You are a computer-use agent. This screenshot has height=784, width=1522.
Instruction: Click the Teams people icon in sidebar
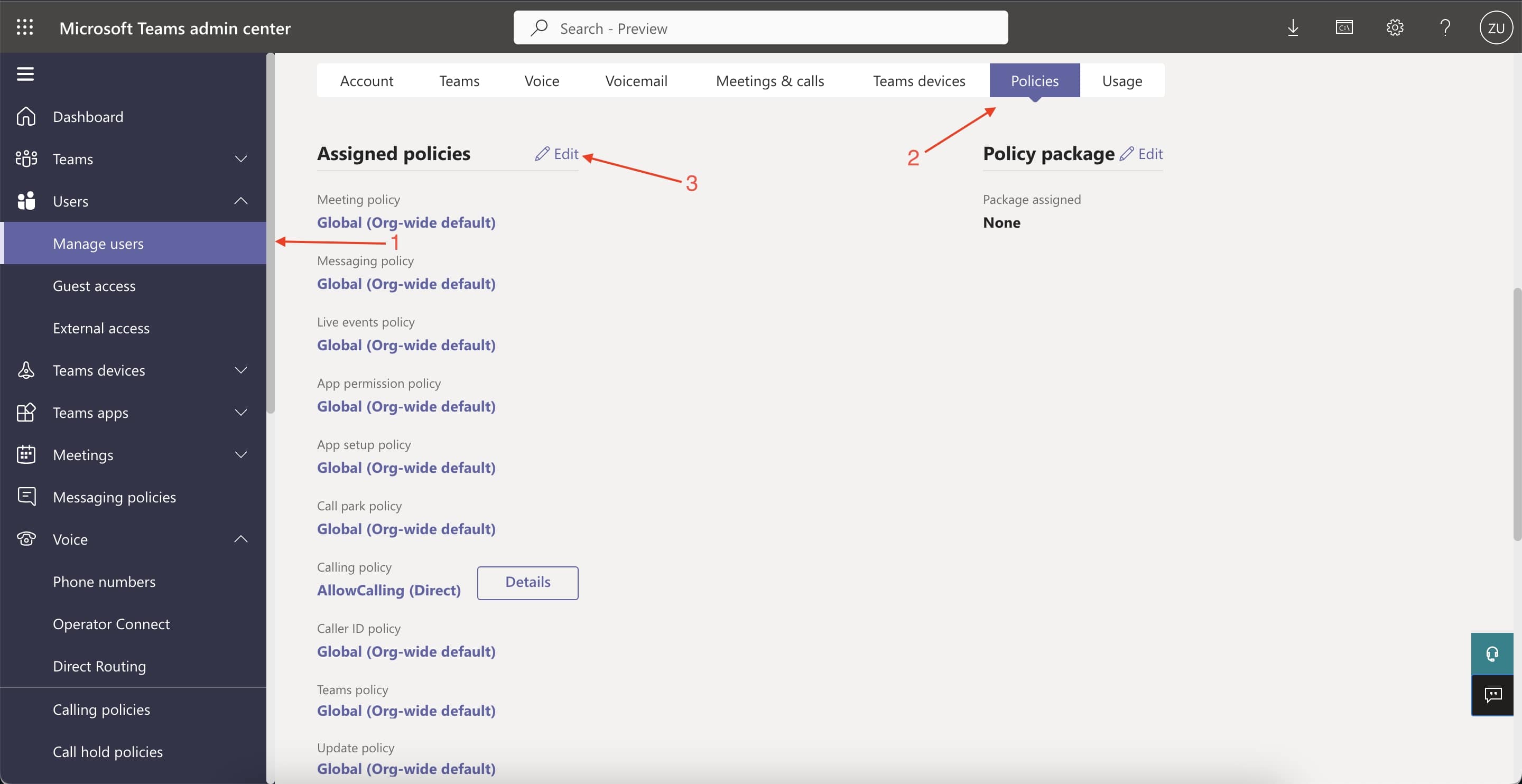[x=26, y=158]
